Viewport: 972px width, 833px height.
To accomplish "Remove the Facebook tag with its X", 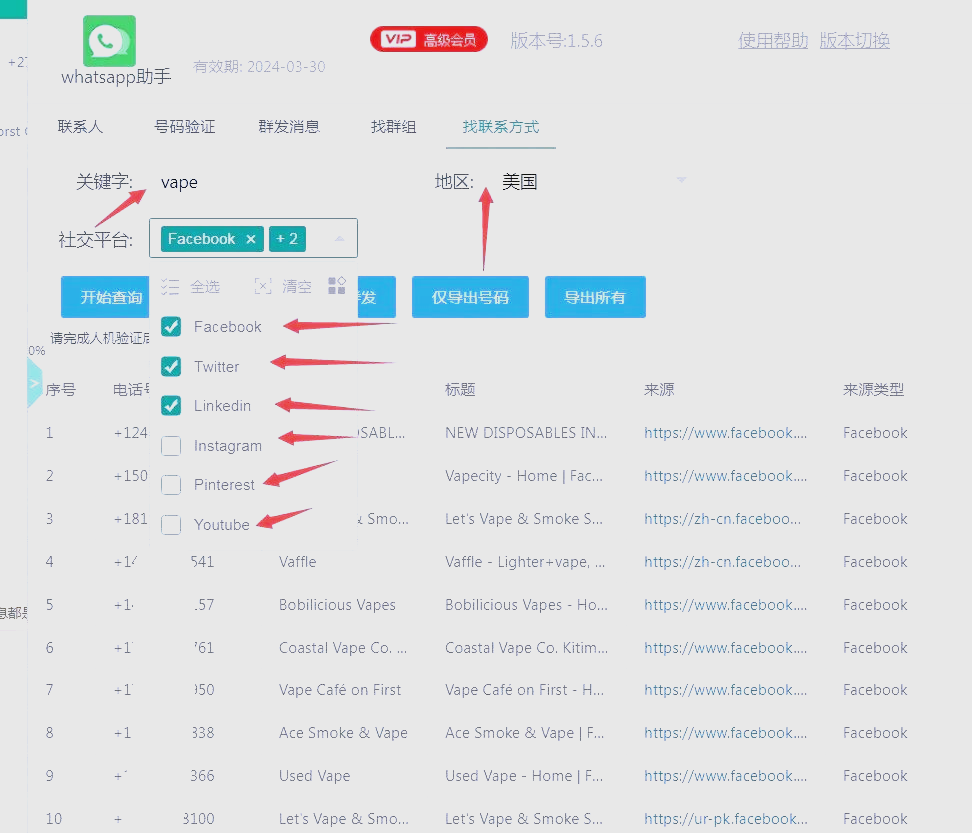I will click(x=251, y=239).
